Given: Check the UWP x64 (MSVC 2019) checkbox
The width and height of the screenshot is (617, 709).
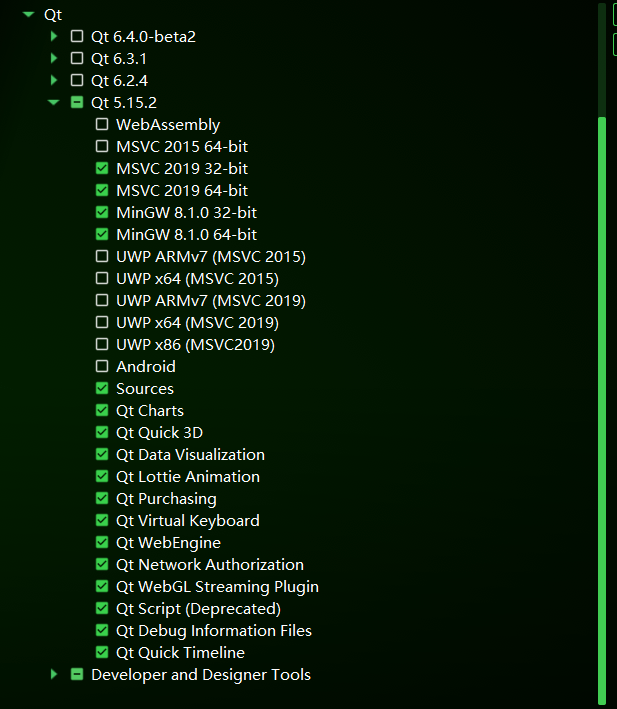Looking at the screenshot, I should click(x=102, y=322).
